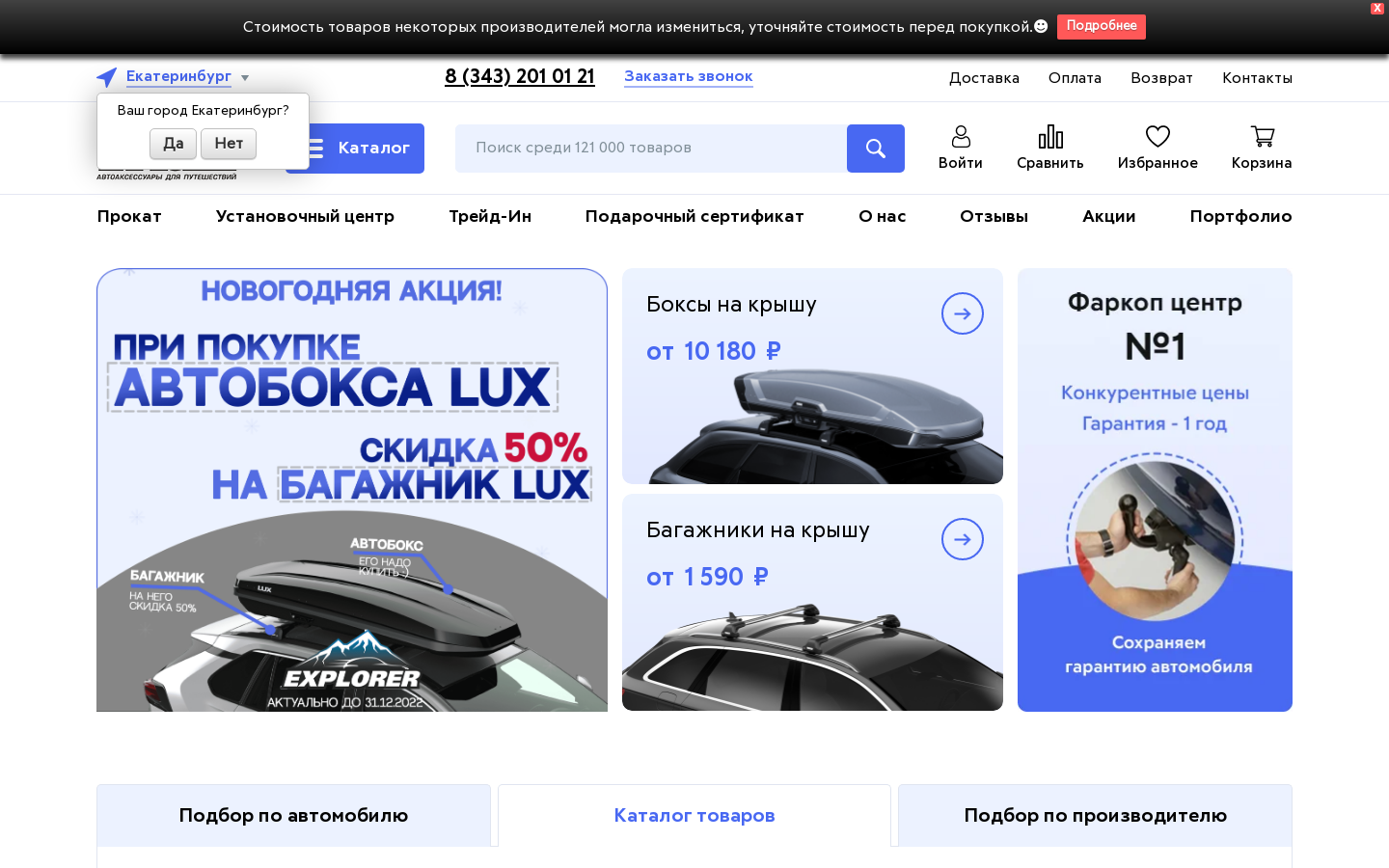Viewport: 1389px width, 868px height.
Task: Open the Войти user account icon
Action: click(961, 136)
